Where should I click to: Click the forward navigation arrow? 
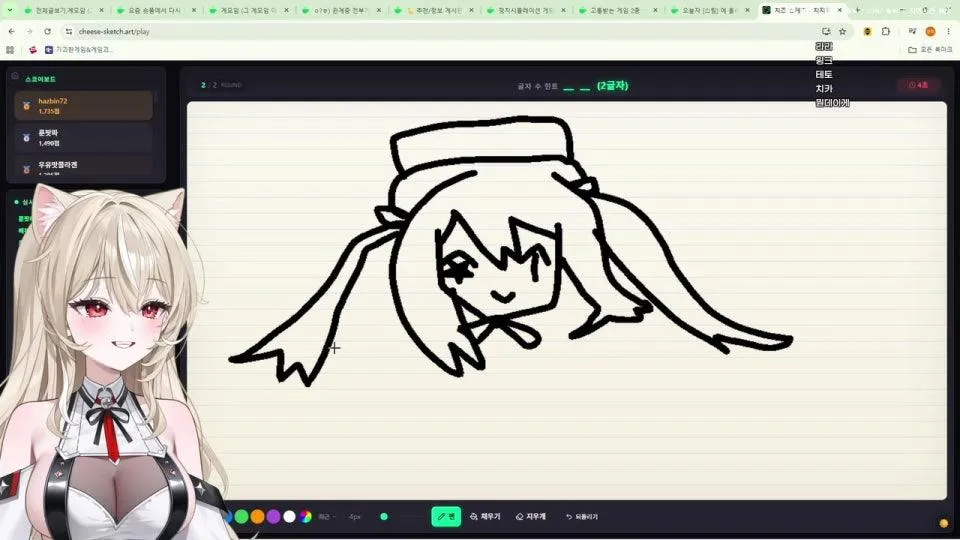point(29,31)
